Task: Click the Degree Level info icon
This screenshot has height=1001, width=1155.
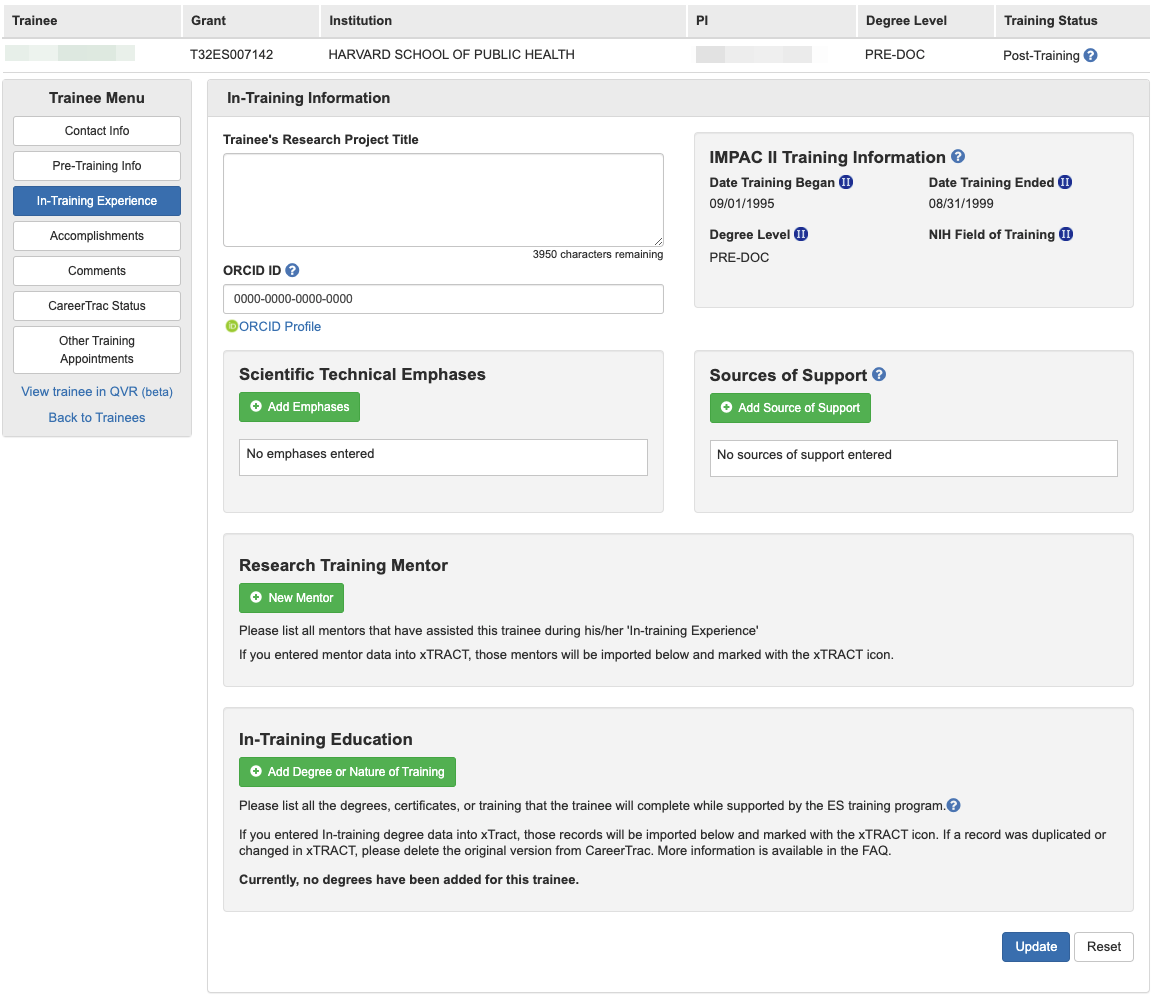Action: [801, 235]
